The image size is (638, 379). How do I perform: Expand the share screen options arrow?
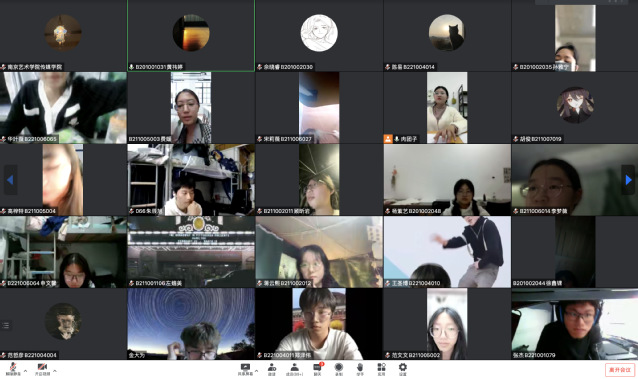click(257, 371)
